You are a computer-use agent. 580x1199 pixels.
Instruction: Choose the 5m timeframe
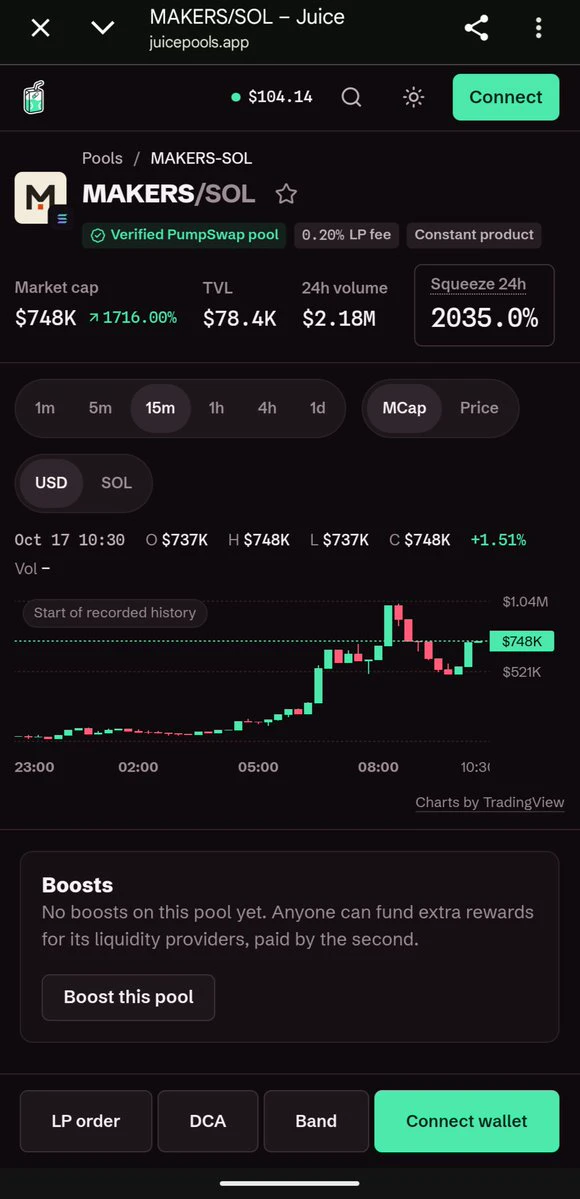click(100, 408)
